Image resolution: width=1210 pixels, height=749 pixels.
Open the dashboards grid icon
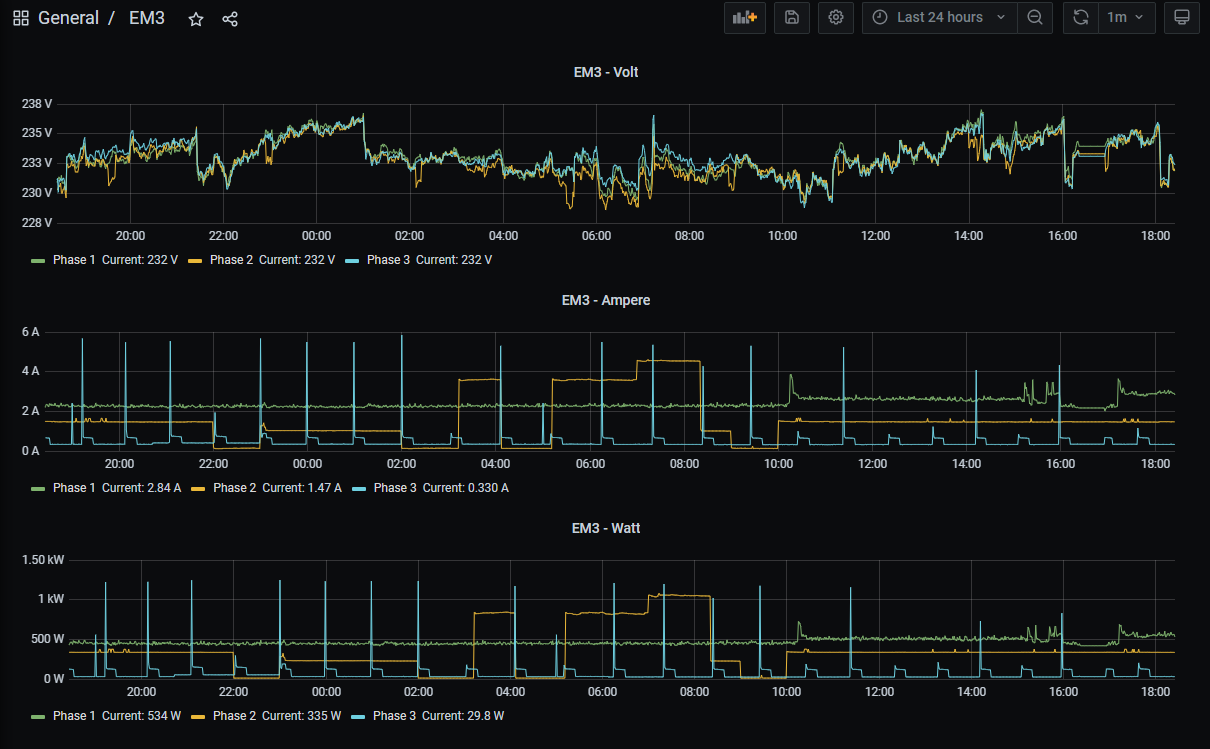pyautogui.click(x=20, y=18)
